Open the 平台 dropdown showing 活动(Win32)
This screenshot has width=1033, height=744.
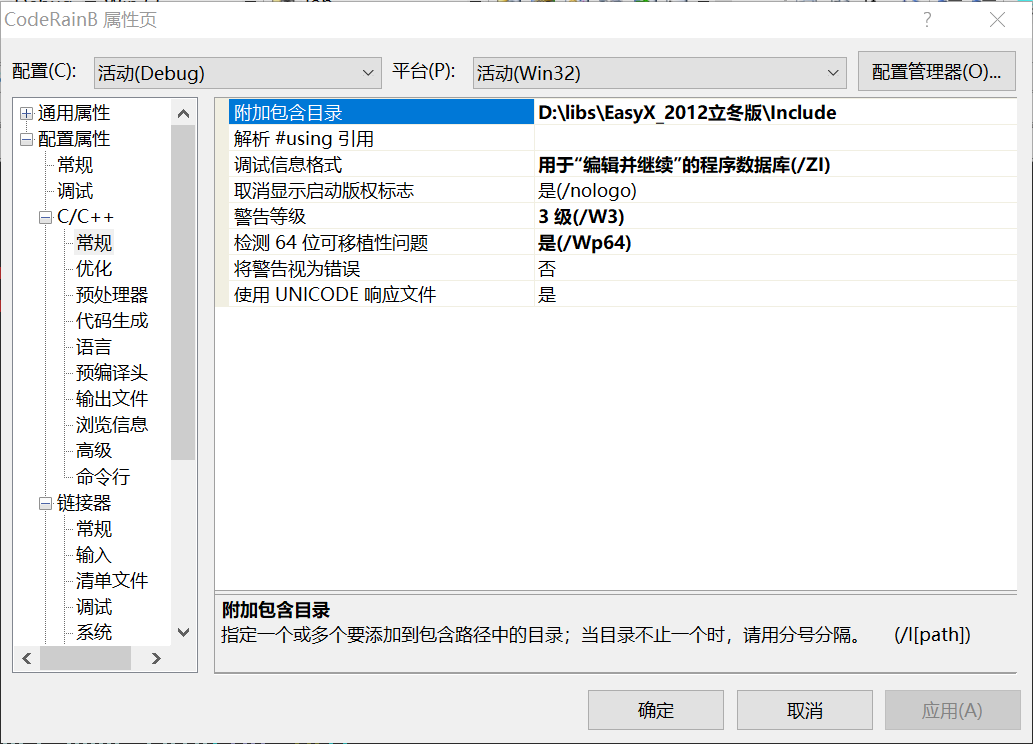pyautogui.click(x=659, y=73)
